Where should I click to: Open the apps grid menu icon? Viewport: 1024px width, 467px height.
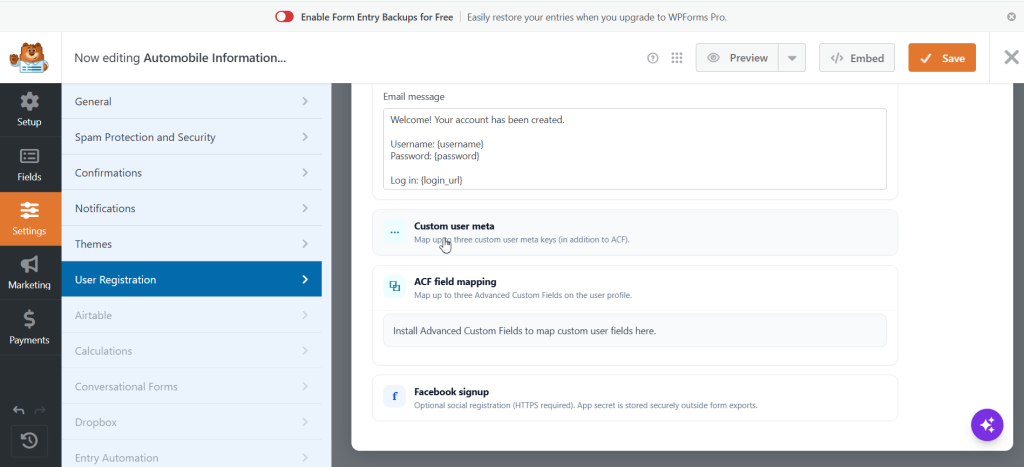(x=677, y=58)
